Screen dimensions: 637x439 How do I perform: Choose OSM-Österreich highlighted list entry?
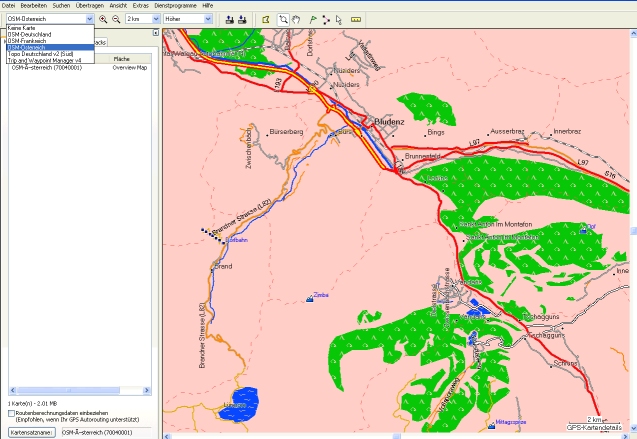click(x=50, y=48)
